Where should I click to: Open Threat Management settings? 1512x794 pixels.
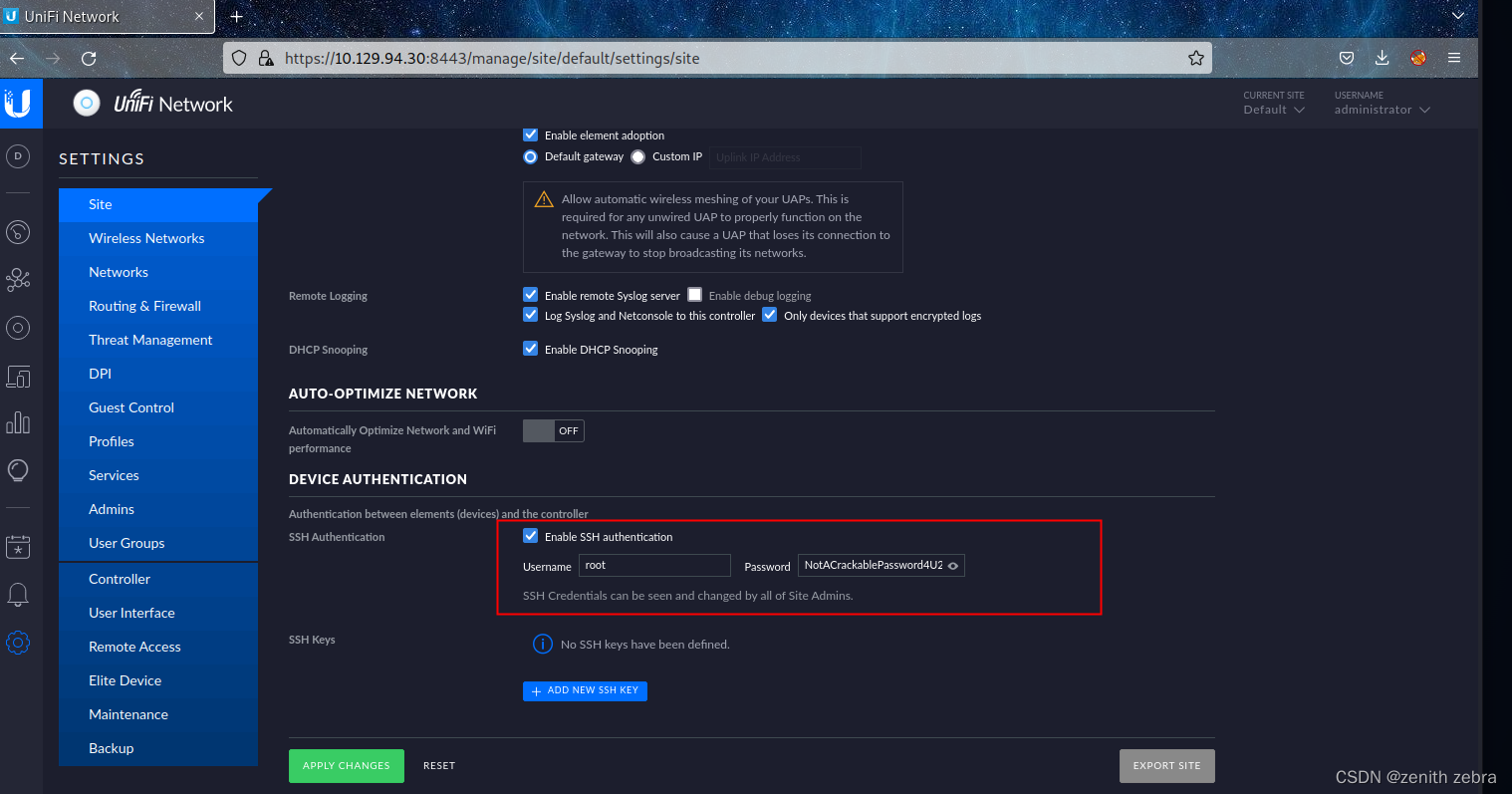click(158, 340)
